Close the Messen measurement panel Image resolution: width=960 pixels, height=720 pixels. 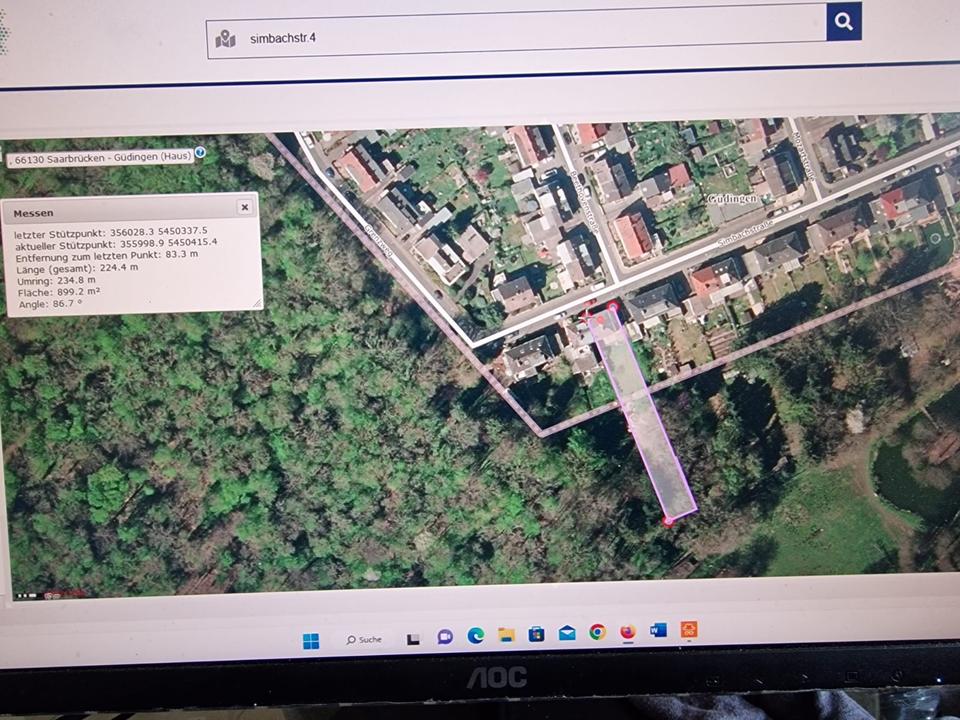tap(245, 207)
